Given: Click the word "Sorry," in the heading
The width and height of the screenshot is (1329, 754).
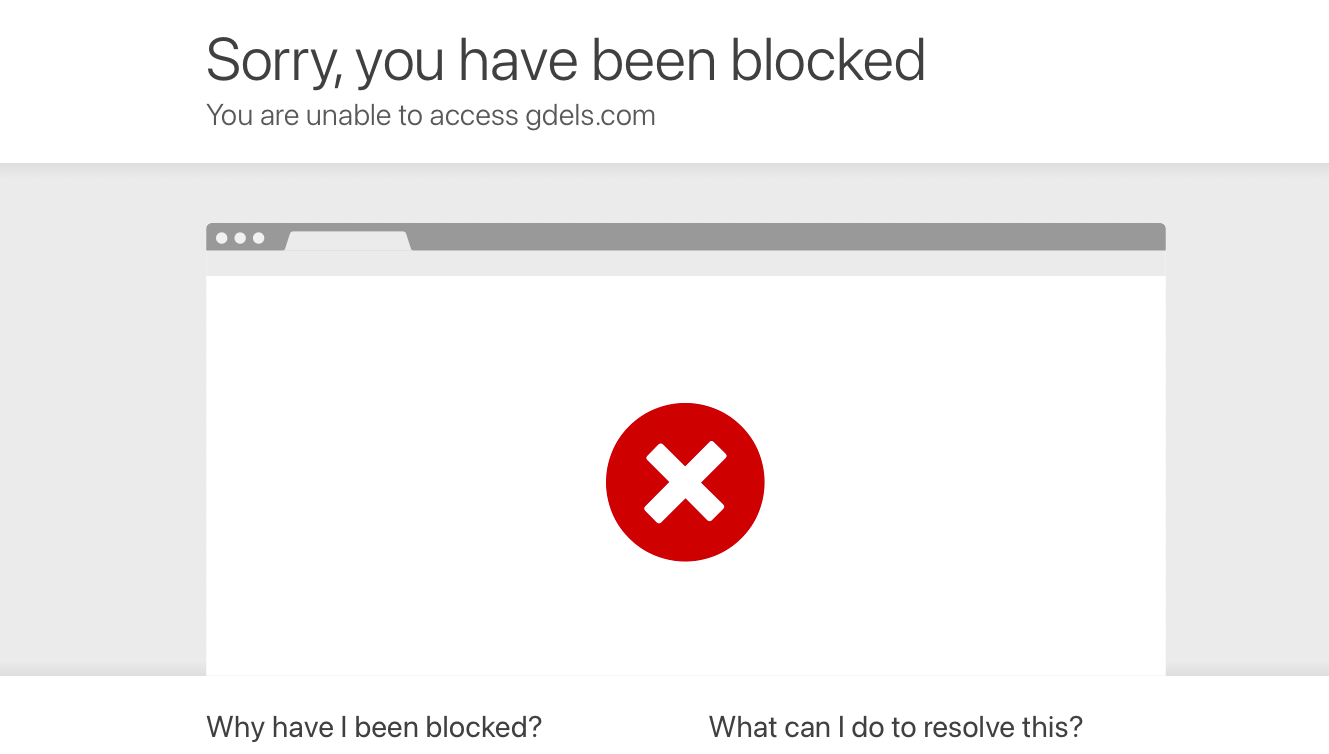Looking at the screenshot, I should 274,60.
